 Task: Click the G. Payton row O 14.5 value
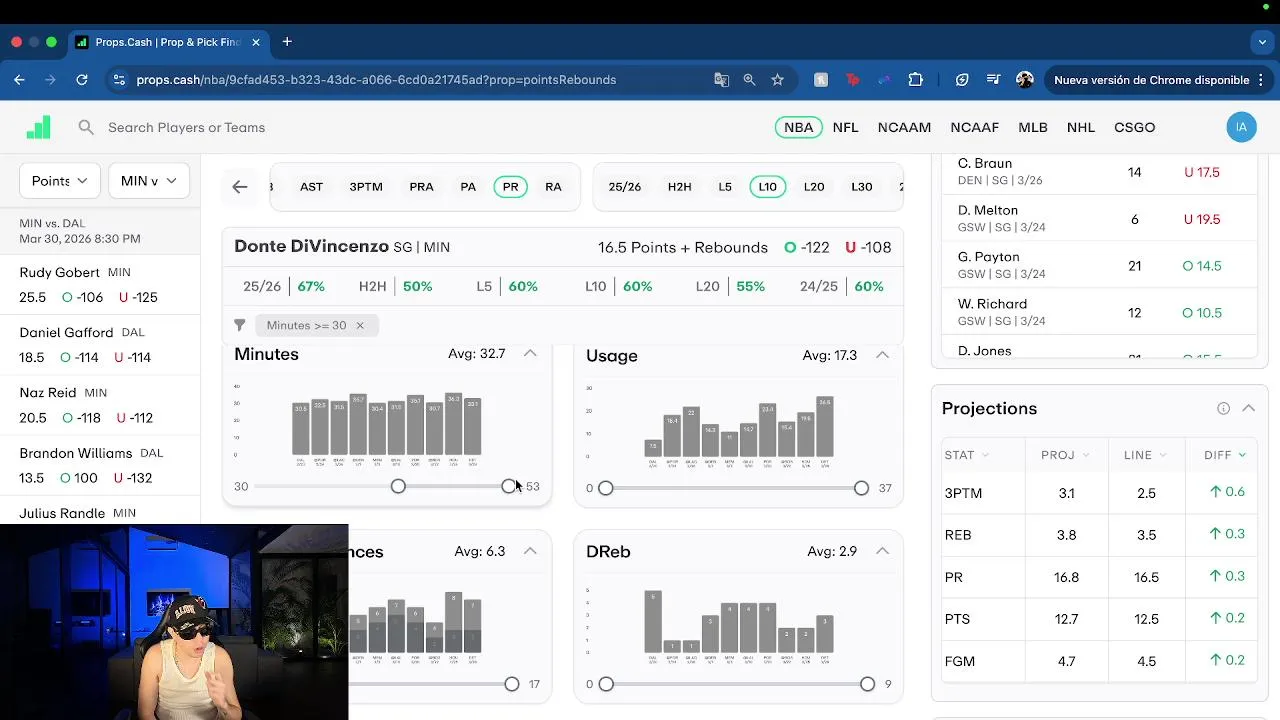1201,266
